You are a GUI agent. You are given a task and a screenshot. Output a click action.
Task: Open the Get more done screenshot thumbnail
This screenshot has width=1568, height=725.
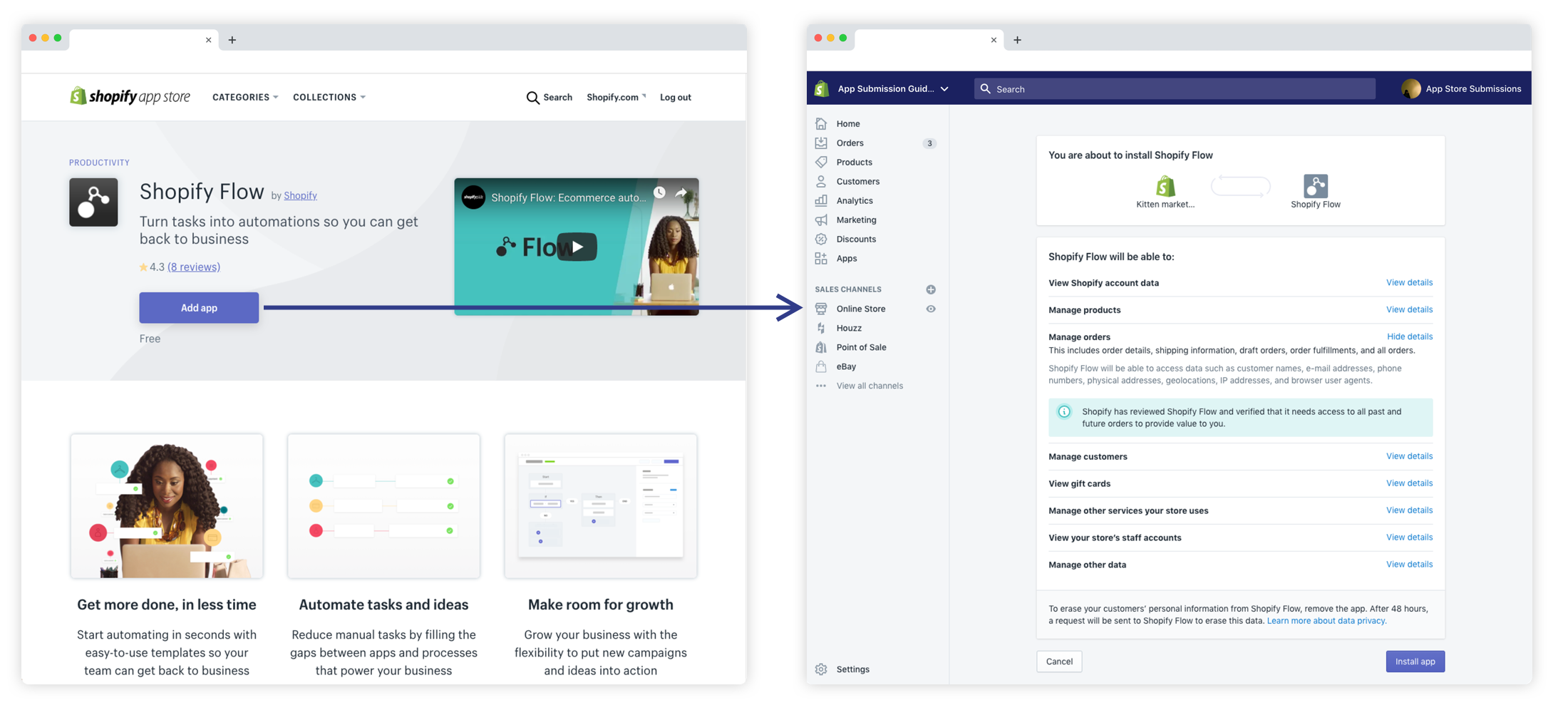[167, 506]
